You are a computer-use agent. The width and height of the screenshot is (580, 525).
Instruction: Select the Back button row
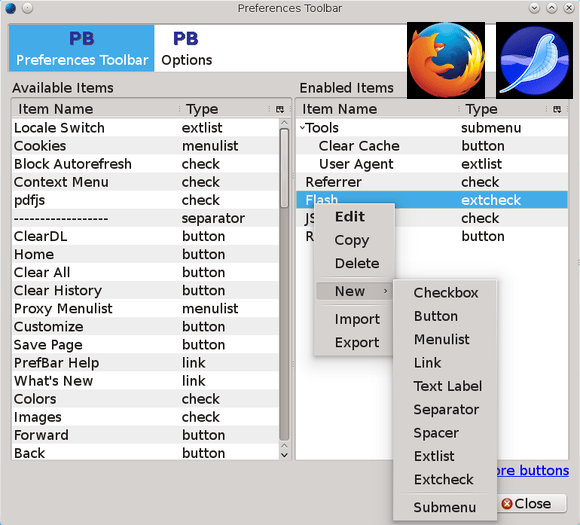pos(145,452)
